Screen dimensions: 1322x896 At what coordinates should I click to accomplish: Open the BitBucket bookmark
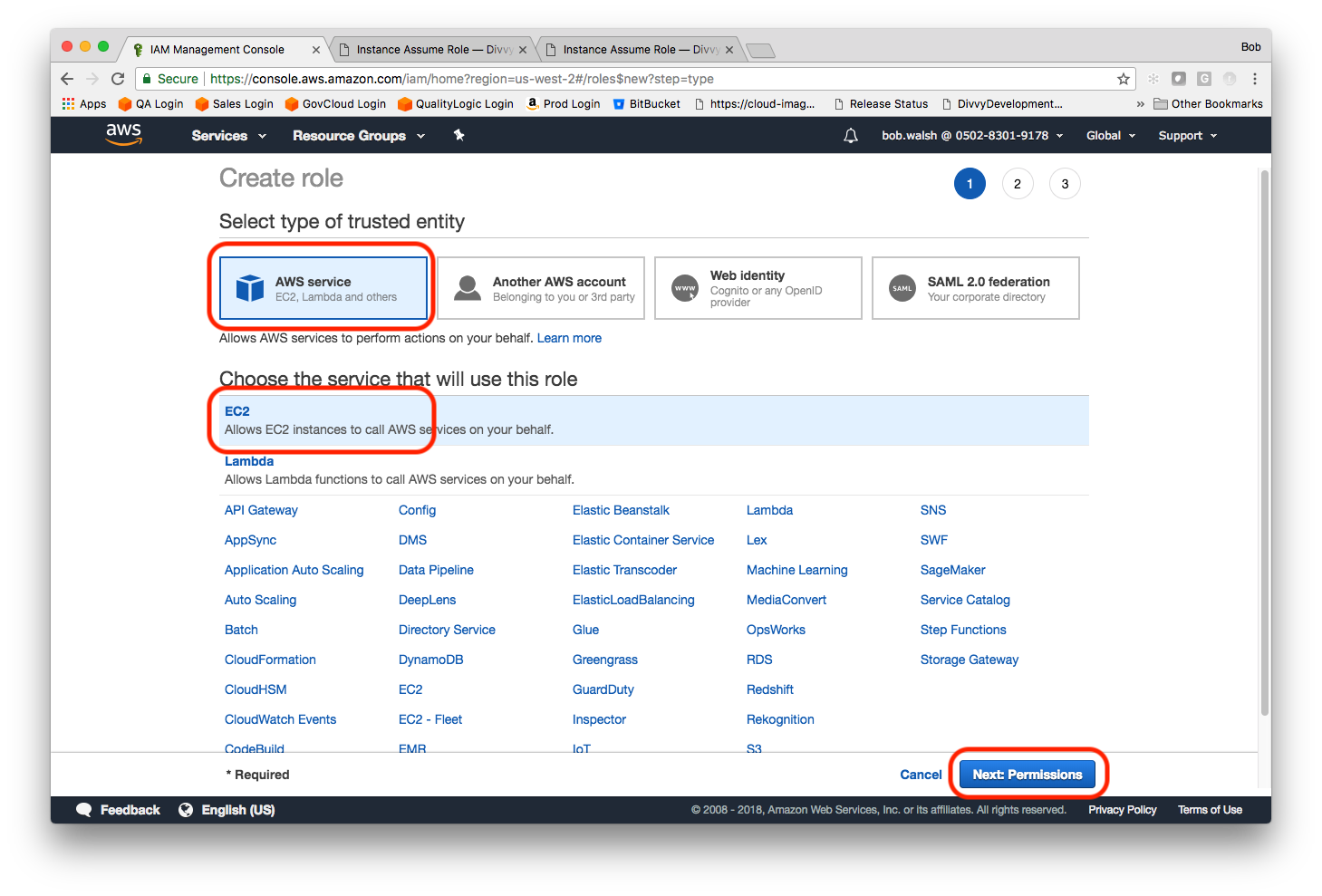pyautogui.click(x=647, y=104)
